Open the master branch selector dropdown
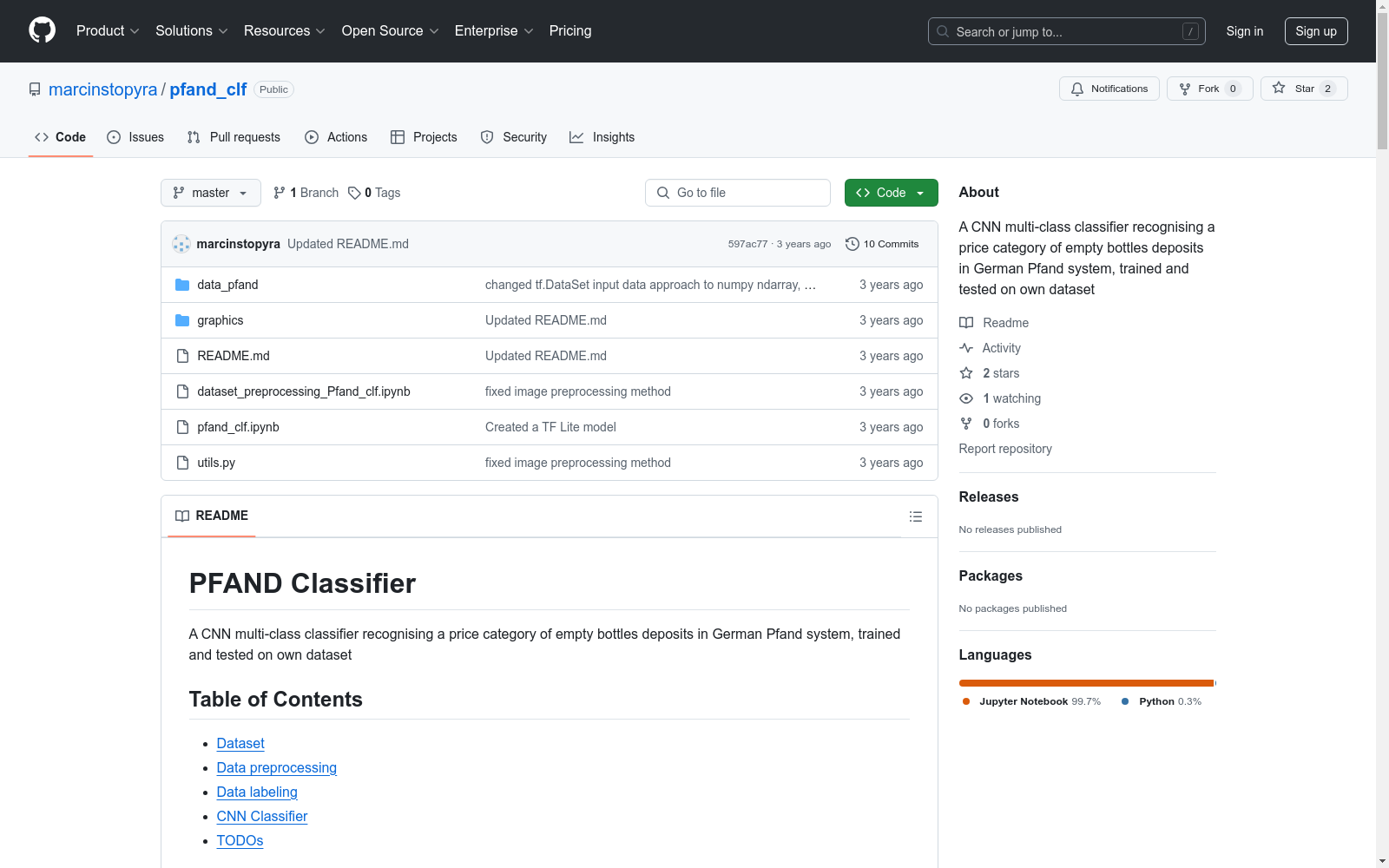Screen dimensions: 1389x868 pos(211,193)
